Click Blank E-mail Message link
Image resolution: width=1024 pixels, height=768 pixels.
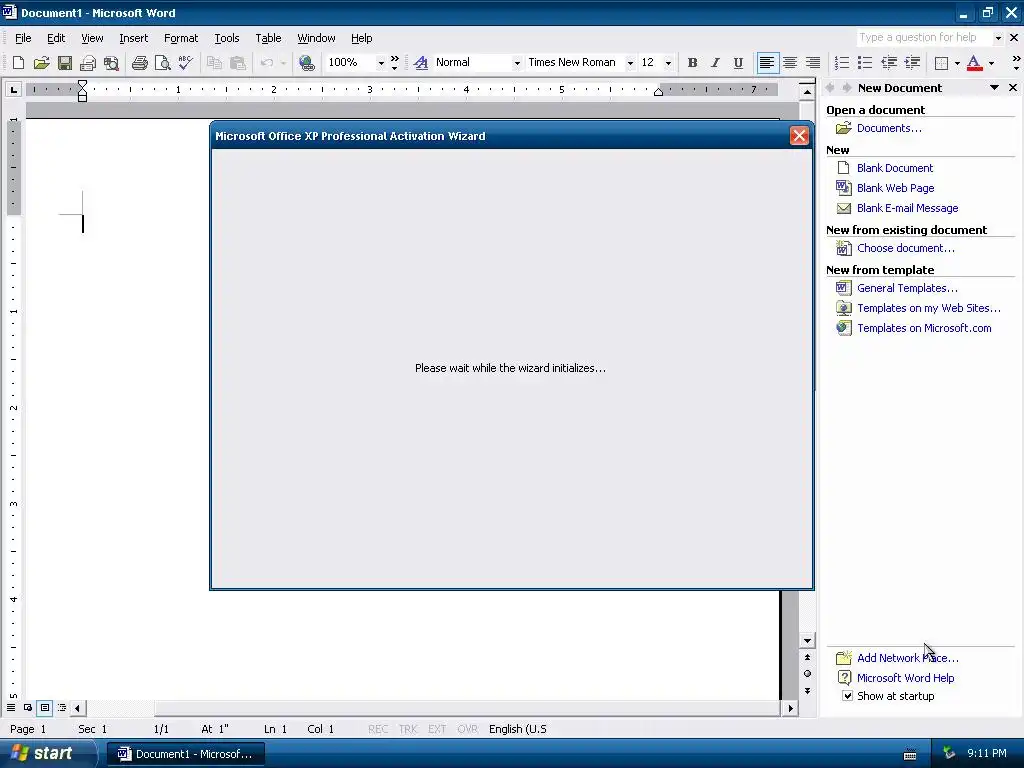point(908,208)
